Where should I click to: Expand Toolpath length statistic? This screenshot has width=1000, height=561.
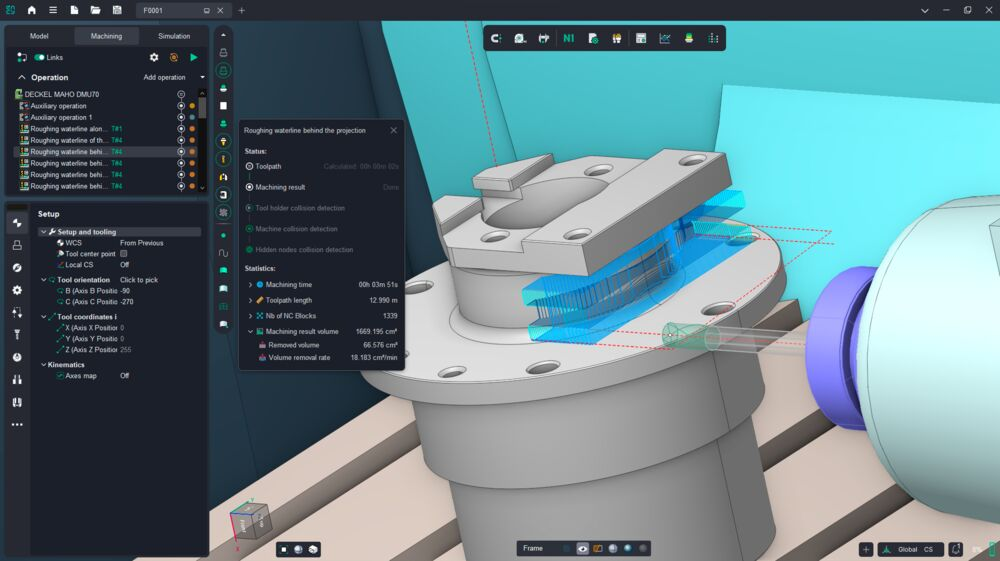[x=250, y=300]
